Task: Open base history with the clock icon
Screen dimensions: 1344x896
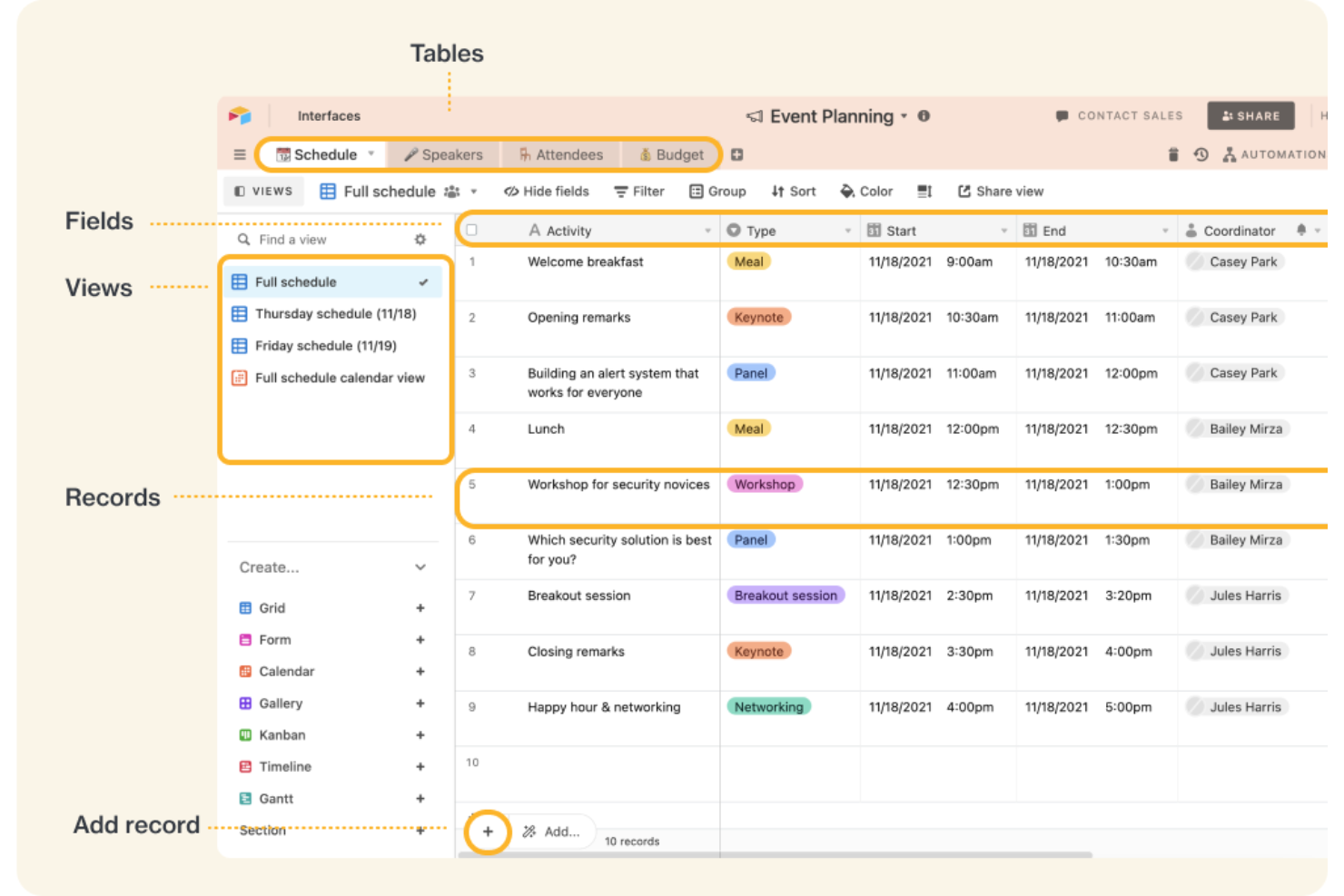Action: (x=1201, y=154)
